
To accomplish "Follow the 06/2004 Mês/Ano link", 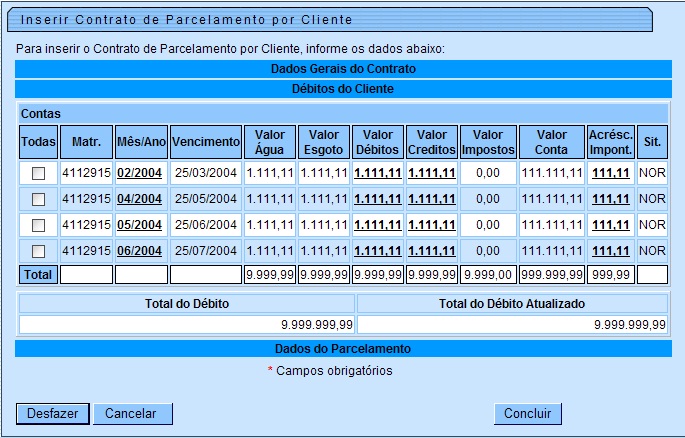I will tap(140, 251).
